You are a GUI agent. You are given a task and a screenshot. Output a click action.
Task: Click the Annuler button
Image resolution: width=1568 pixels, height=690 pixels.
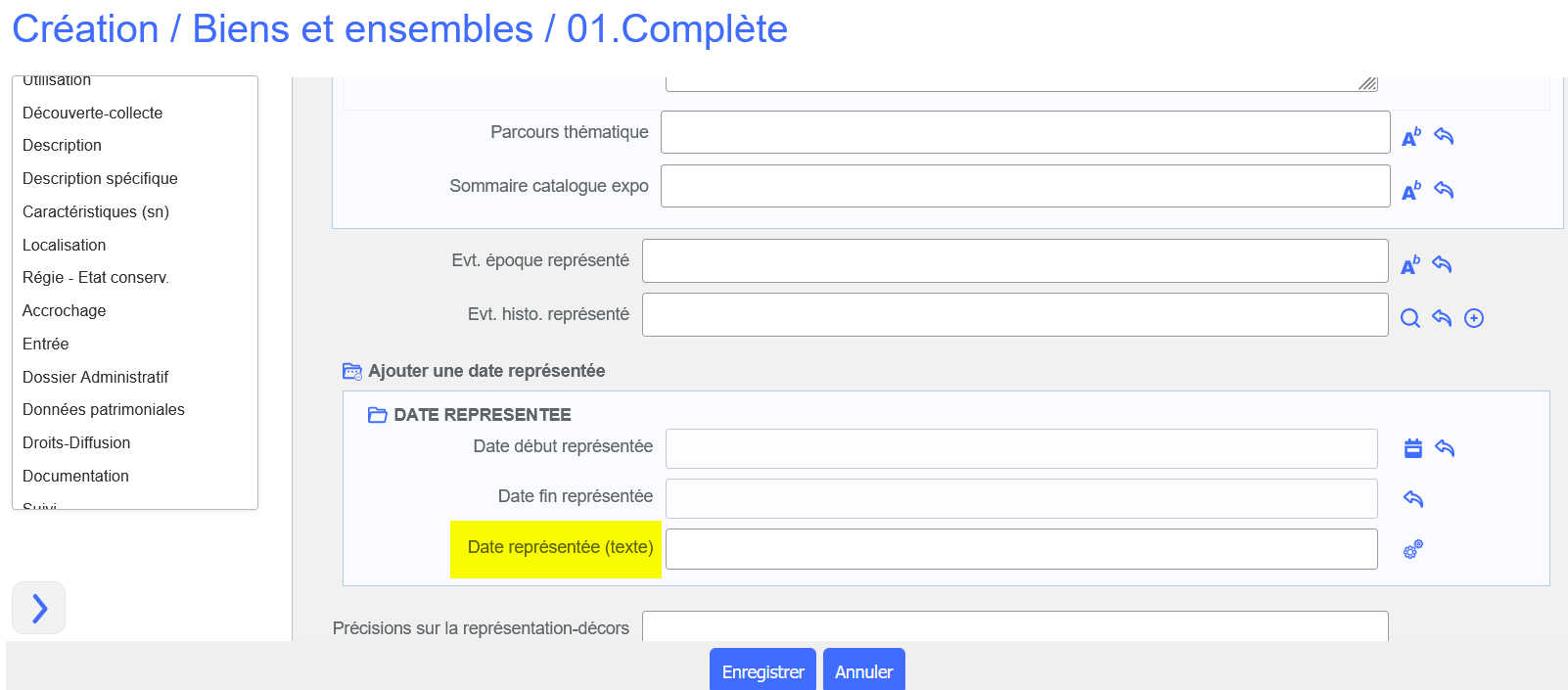[863, 671]
